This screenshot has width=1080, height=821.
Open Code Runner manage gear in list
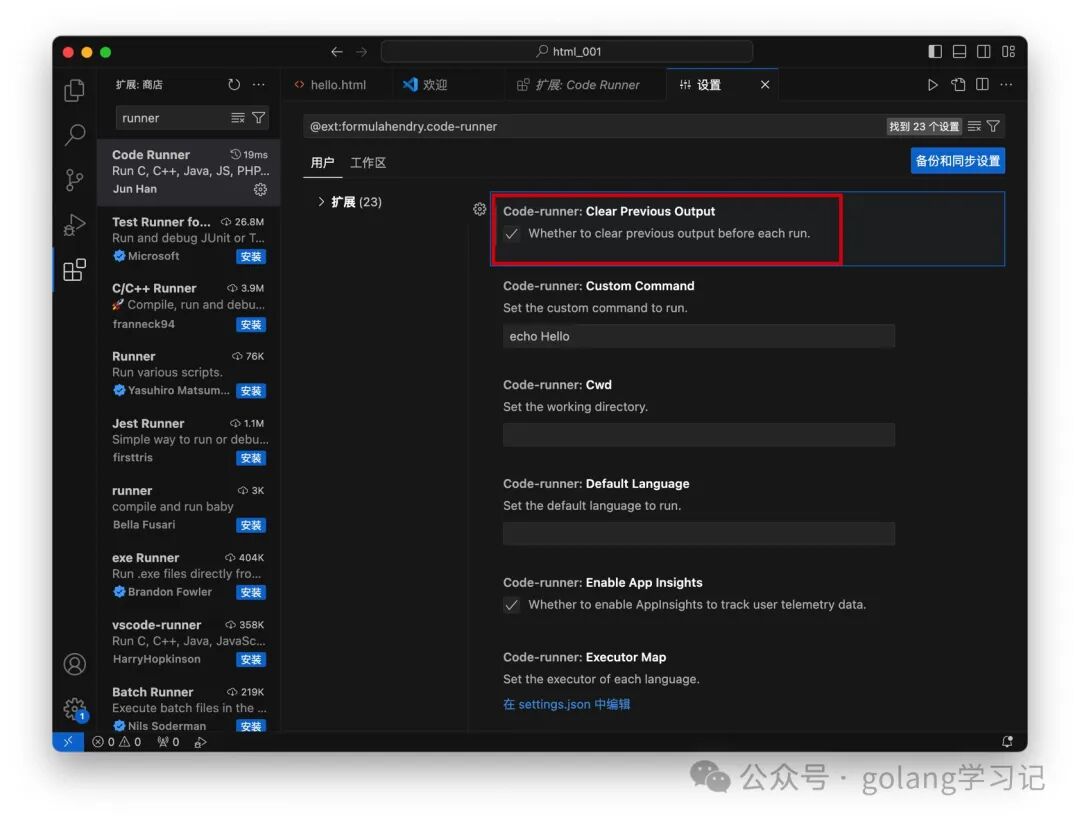coord(260,189)
